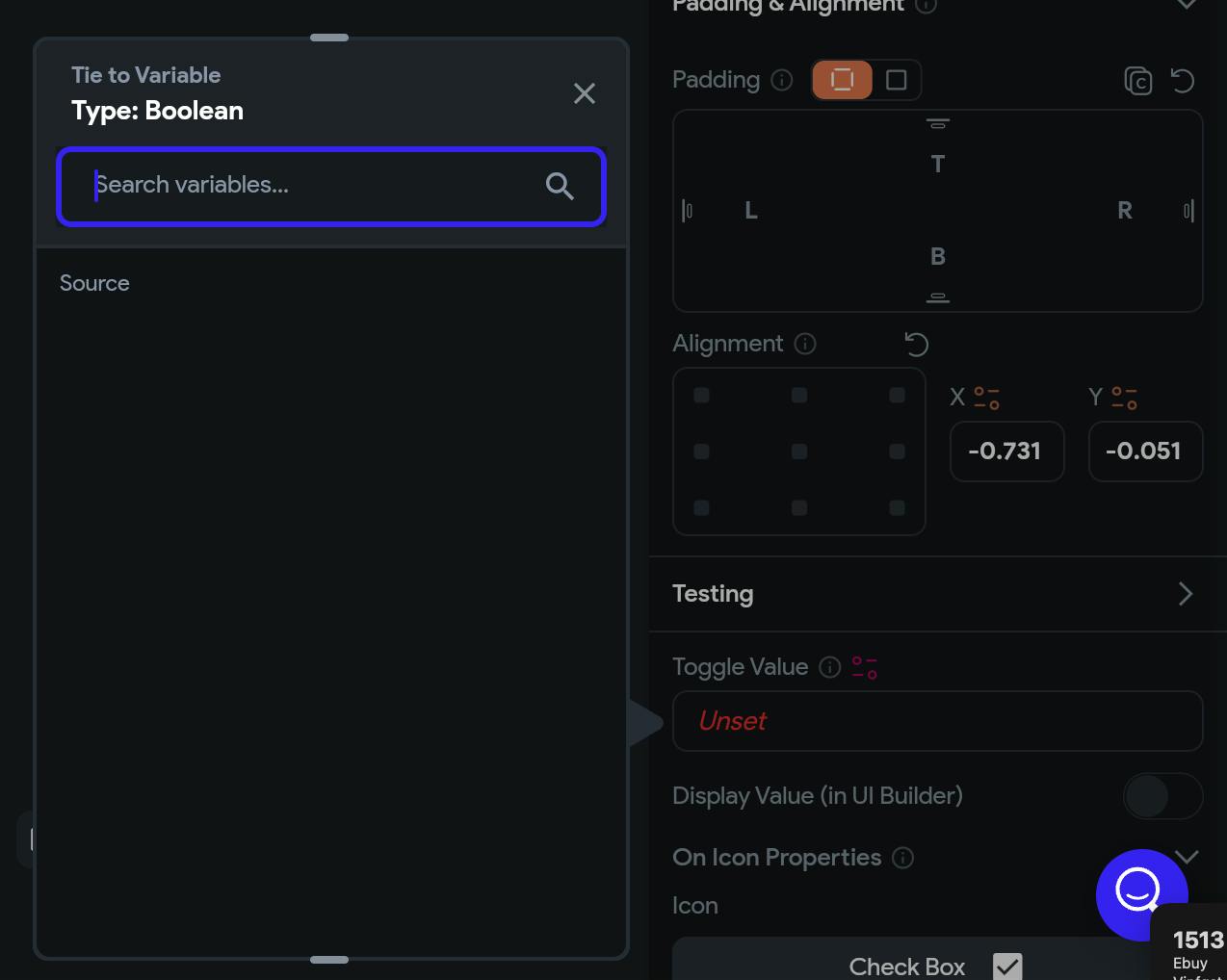This screenshot has width=1227, height=980.
Task: Open the chat support bubble
Action: (x=1141, y=894)
